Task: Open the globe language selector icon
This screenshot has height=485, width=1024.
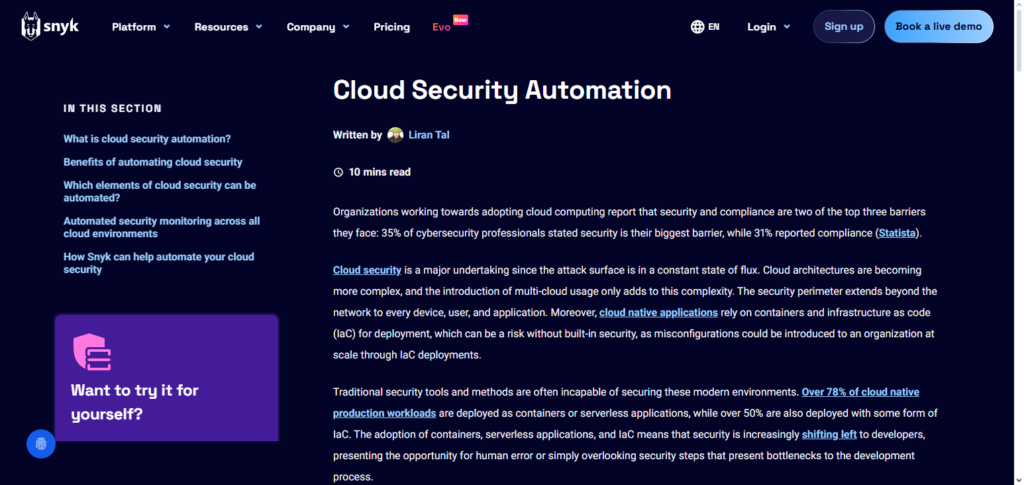Action: click(x=697, y=27)
